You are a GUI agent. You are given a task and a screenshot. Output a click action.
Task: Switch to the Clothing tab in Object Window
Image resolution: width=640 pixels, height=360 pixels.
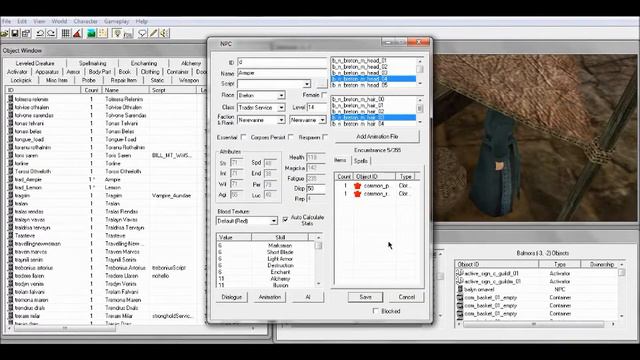click(x=150, y=71)
